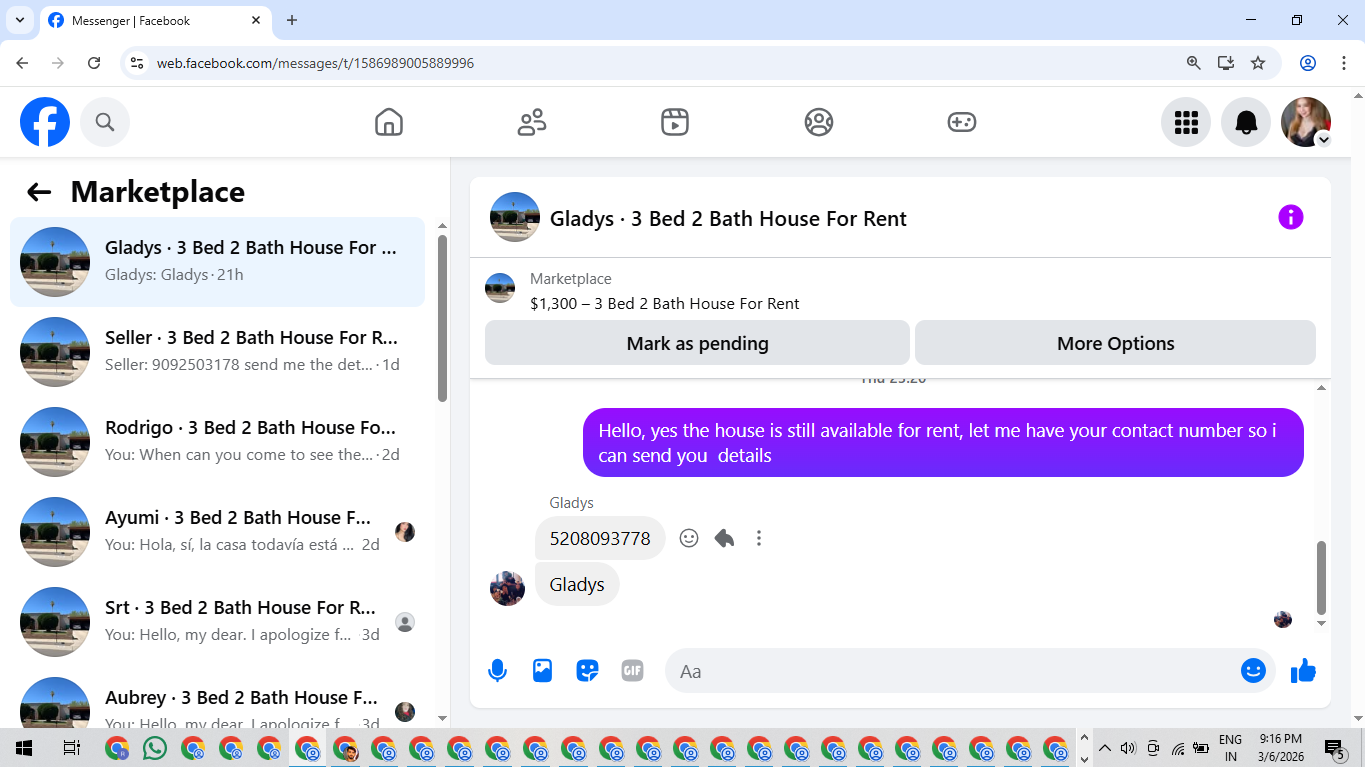The width and height of the screenshot is (1365, 767).
Task: Open more options for 5208093778 message
Action: pos(759,538)
